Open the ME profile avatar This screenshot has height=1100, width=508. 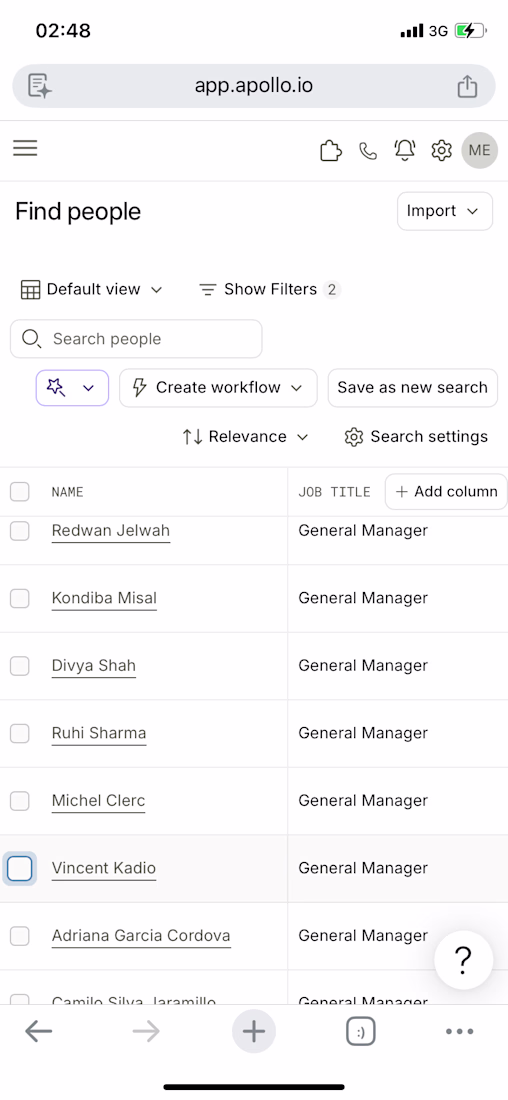click(480, 150)
